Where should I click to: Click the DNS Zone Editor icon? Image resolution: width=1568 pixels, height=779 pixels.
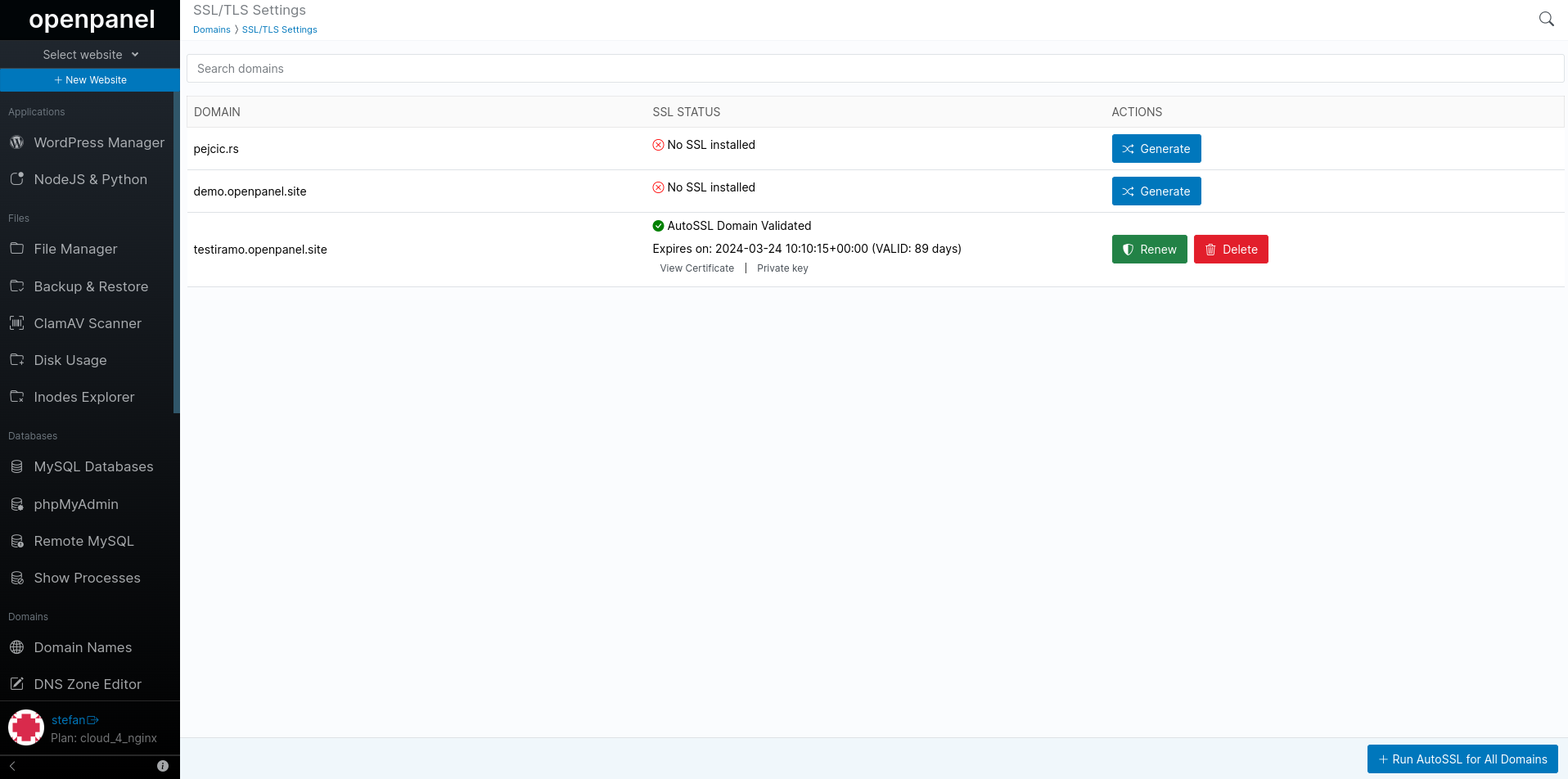pyautogui.click(x=16, y=684)
